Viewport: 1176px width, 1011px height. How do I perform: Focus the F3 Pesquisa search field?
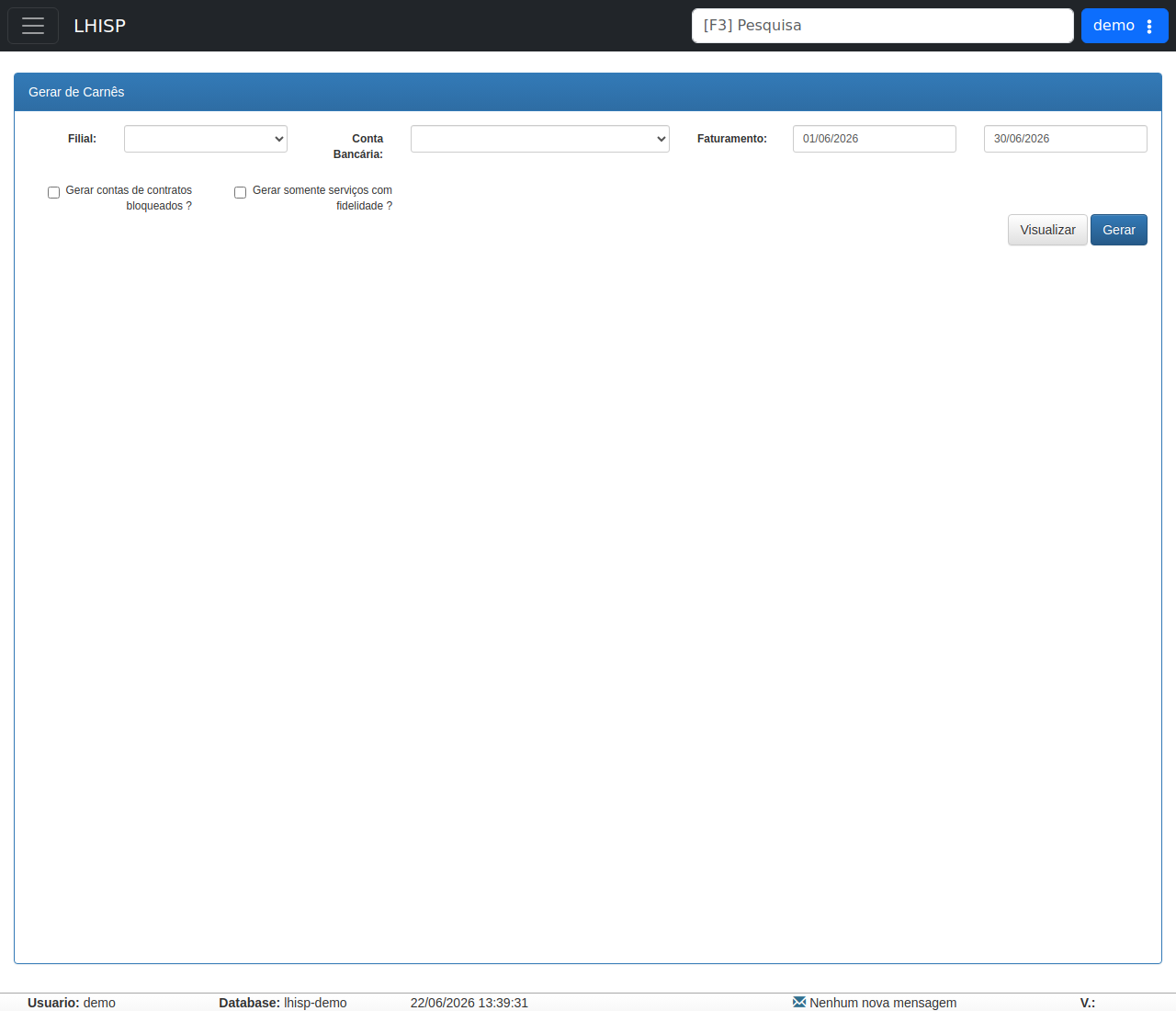[883, 26]
